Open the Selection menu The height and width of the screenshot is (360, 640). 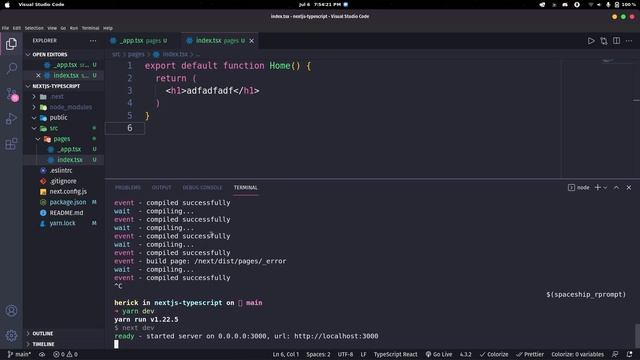pos(34,28)
